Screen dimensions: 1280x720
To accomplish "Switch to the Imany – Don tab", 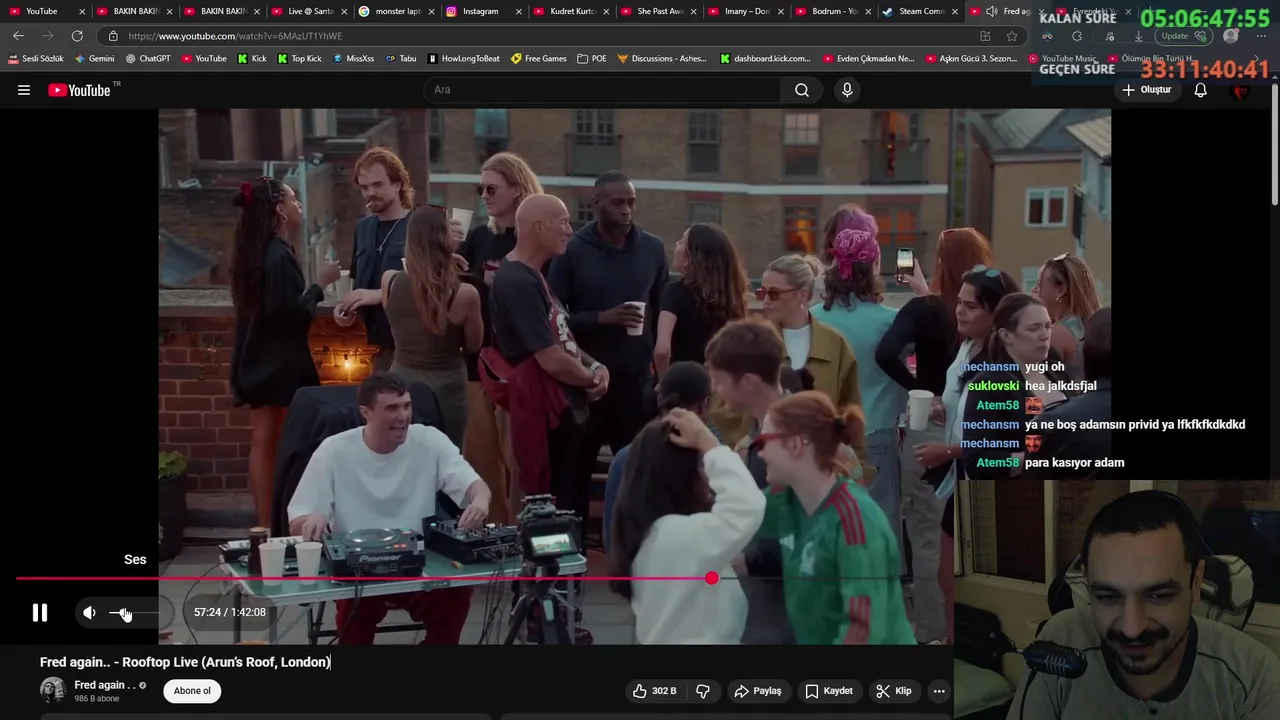I will point(746,11).
